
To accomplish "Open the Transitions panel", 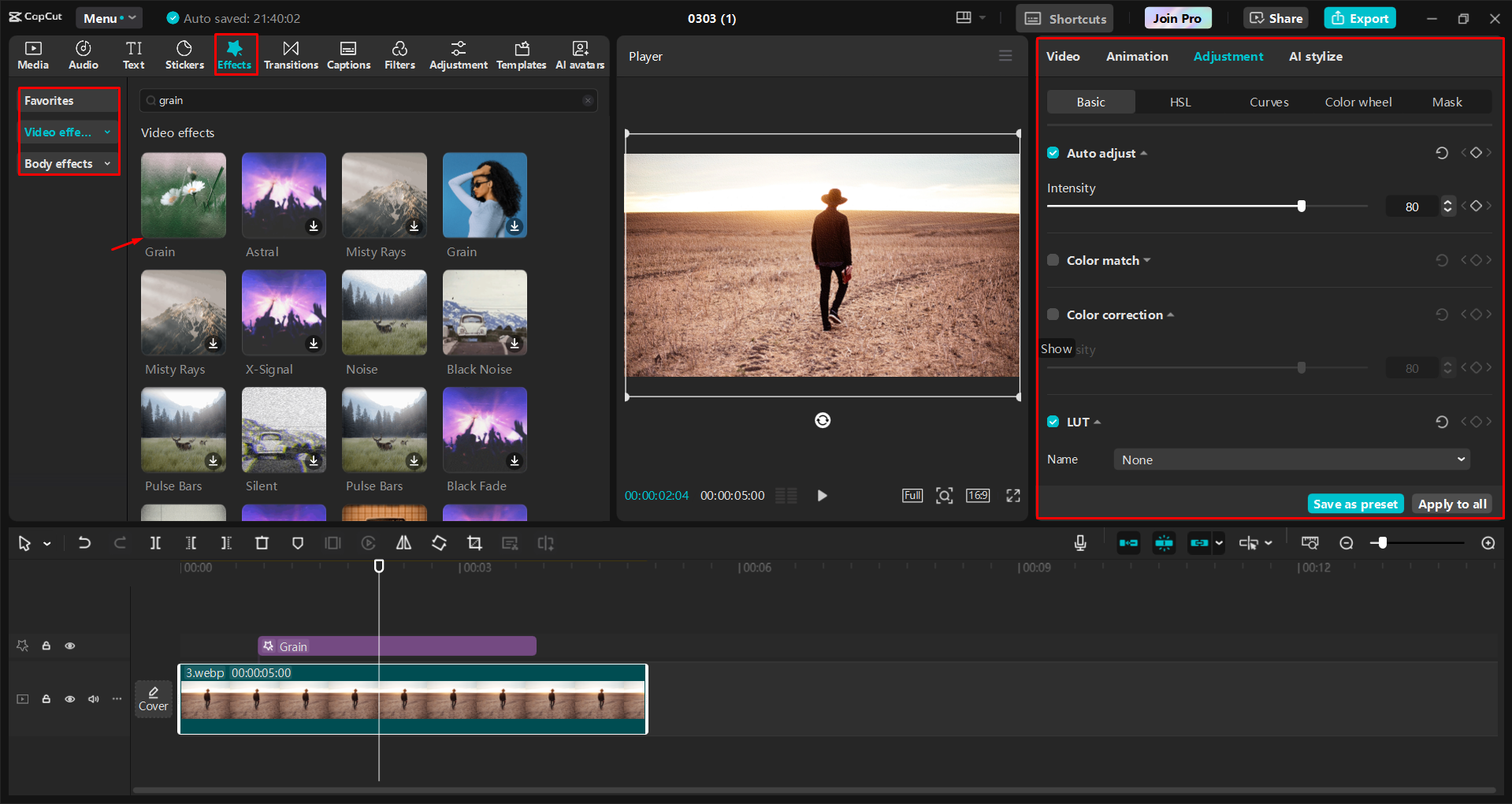I will pyautogui.click(x=291, y=54).
